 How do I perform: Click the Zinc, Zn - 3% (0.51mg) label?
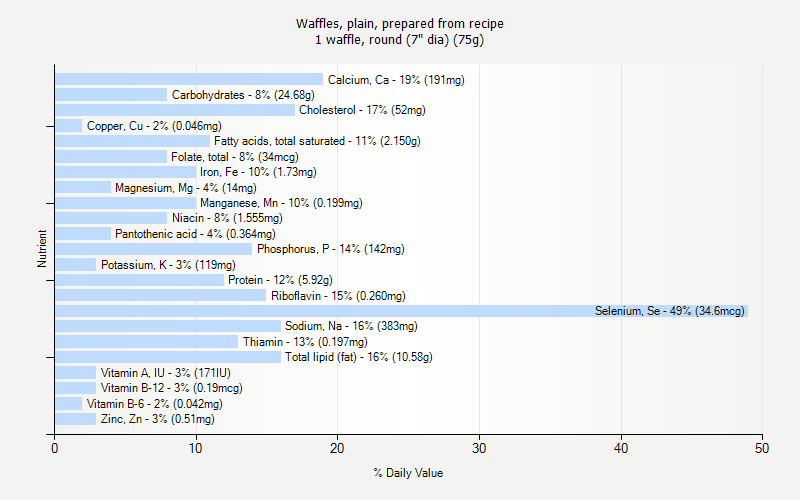(x=158, y=419)
